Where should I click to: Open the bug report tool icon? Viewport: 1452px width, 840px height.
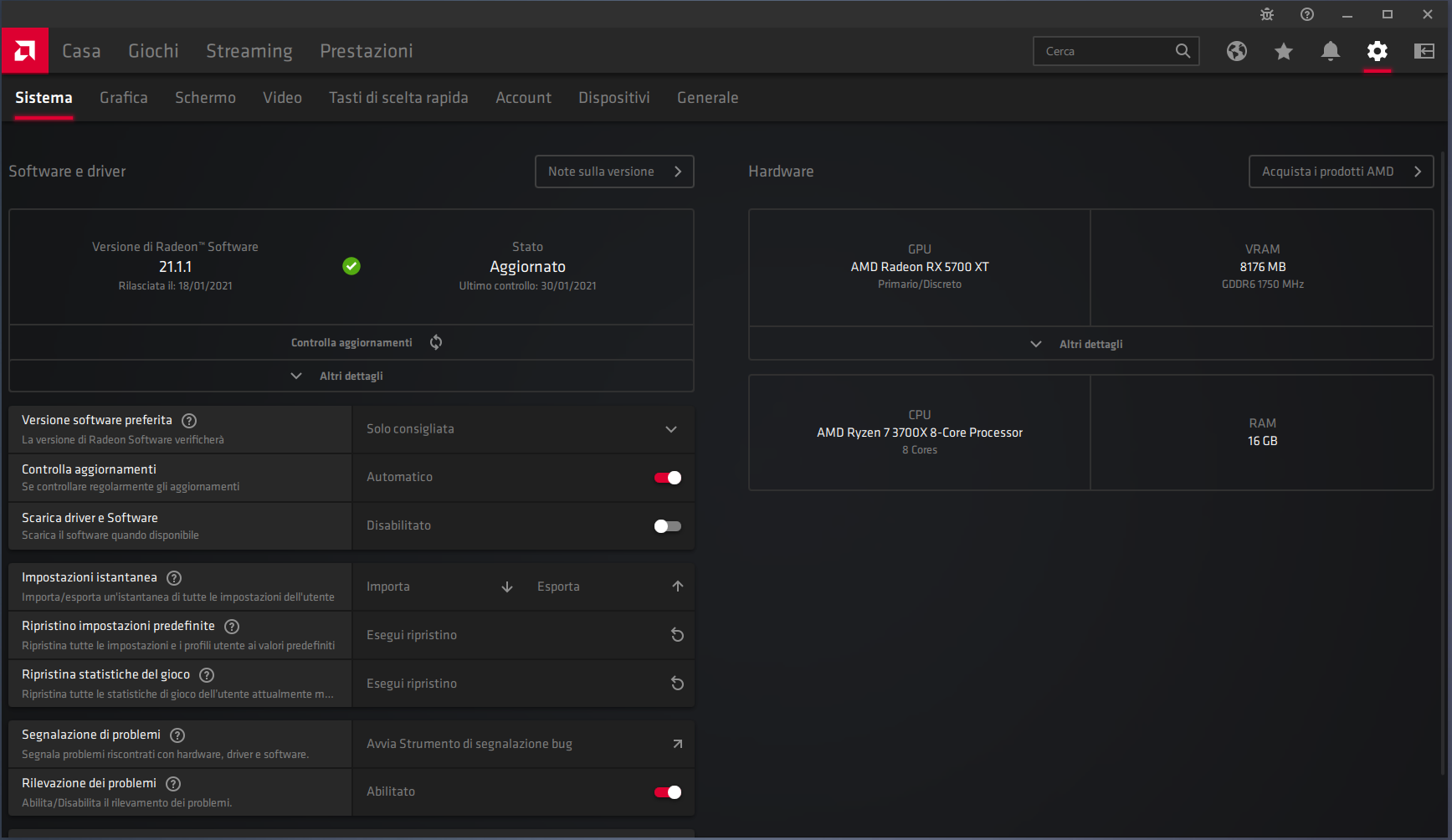coord(1267,14)
